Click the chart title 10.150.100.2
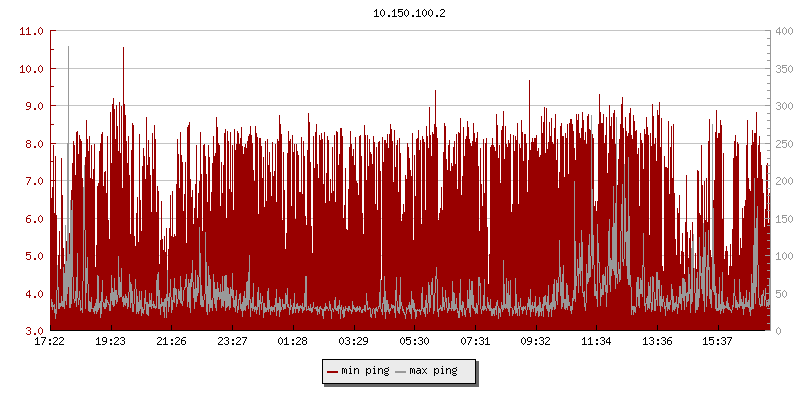 pos(410,13)
